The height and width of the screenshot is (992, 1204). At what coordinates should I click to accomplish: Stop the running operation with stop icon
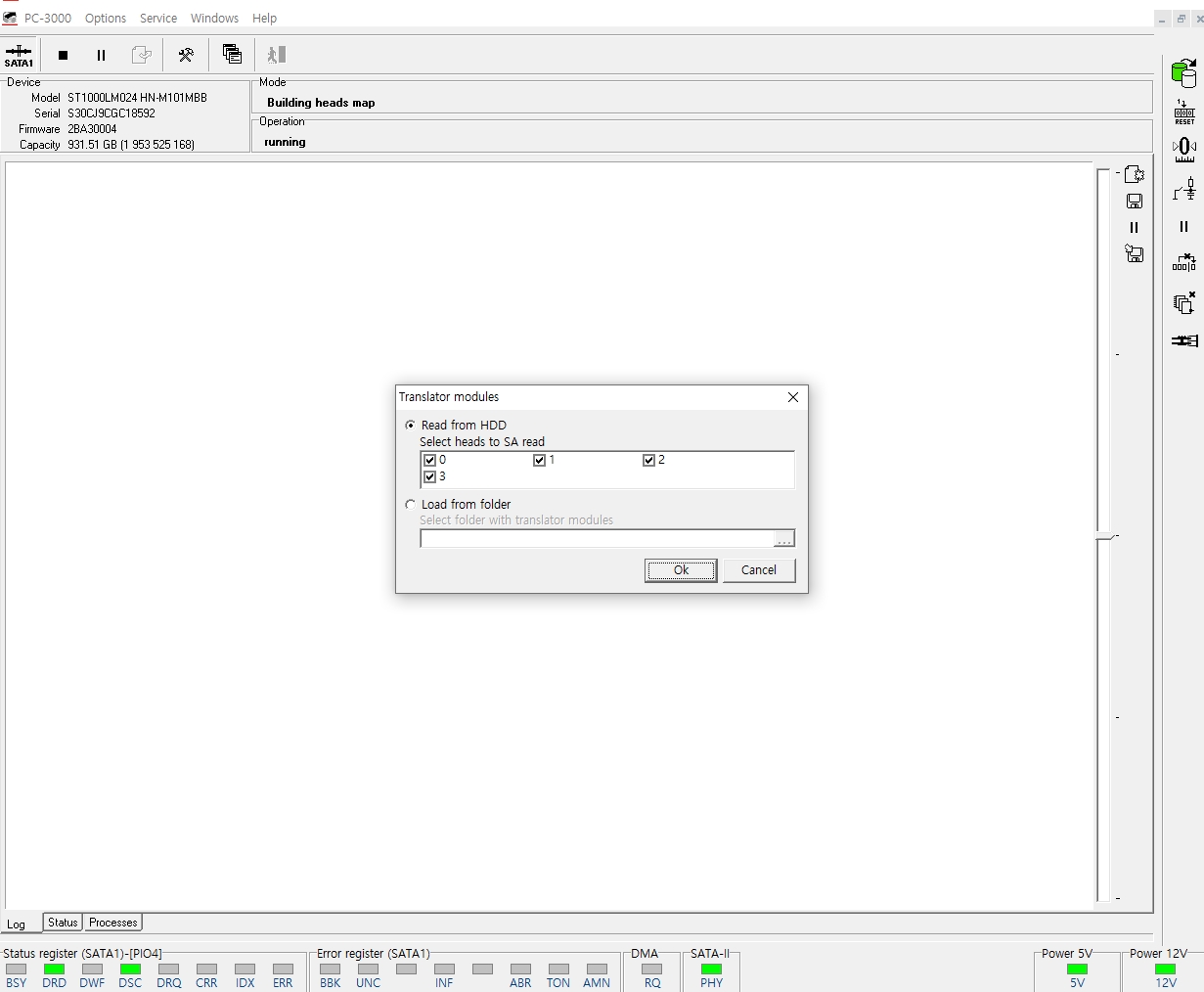(64, 56)
